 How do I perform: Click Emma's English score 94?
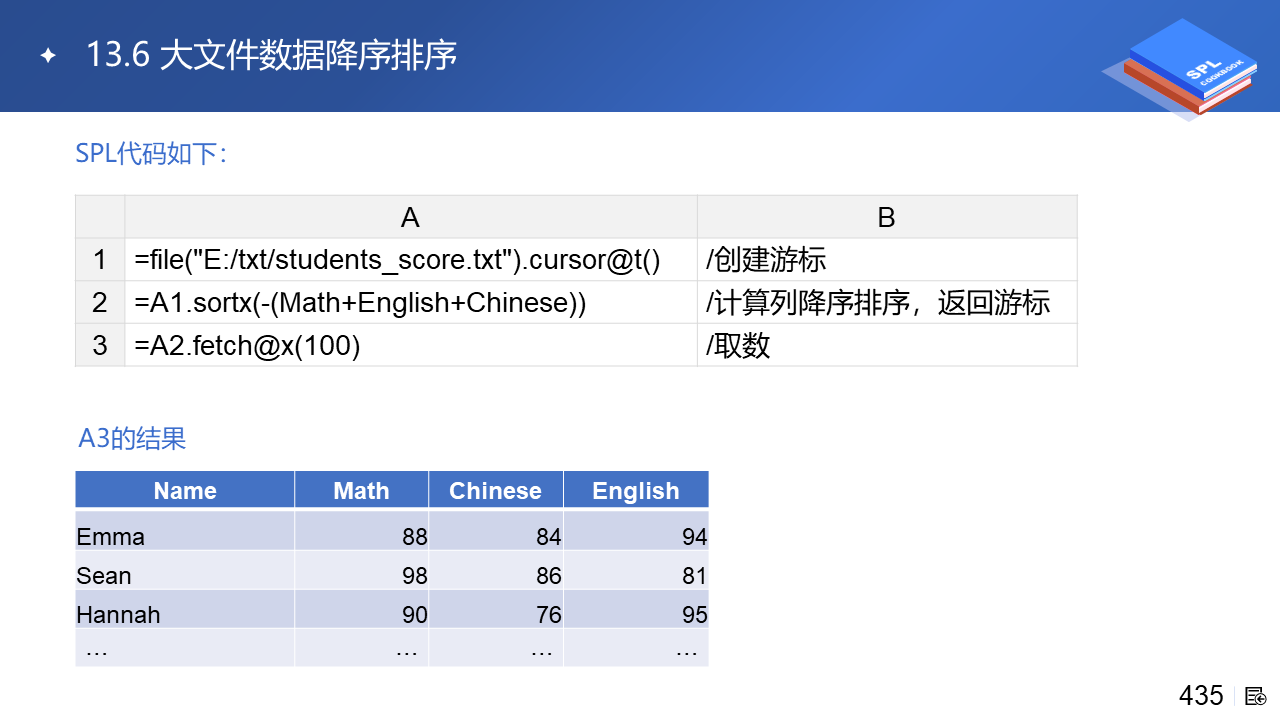635,531
